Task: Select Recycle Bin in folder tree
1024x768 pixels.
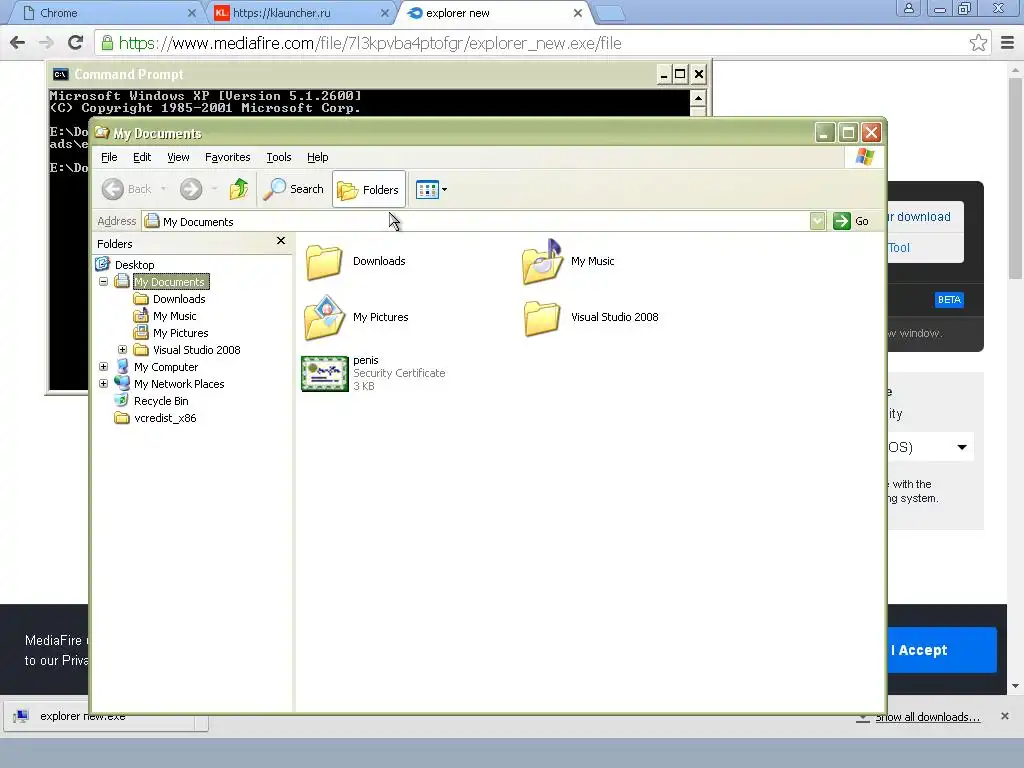Action: click(x=161, y=401)
